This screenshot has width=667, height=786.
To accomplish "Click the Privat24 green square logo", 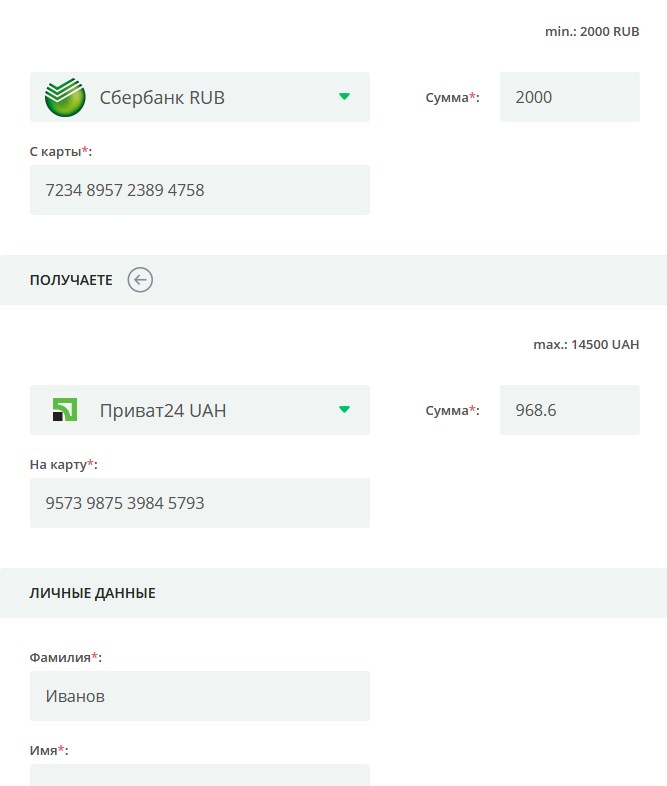I will coord(65,410).
